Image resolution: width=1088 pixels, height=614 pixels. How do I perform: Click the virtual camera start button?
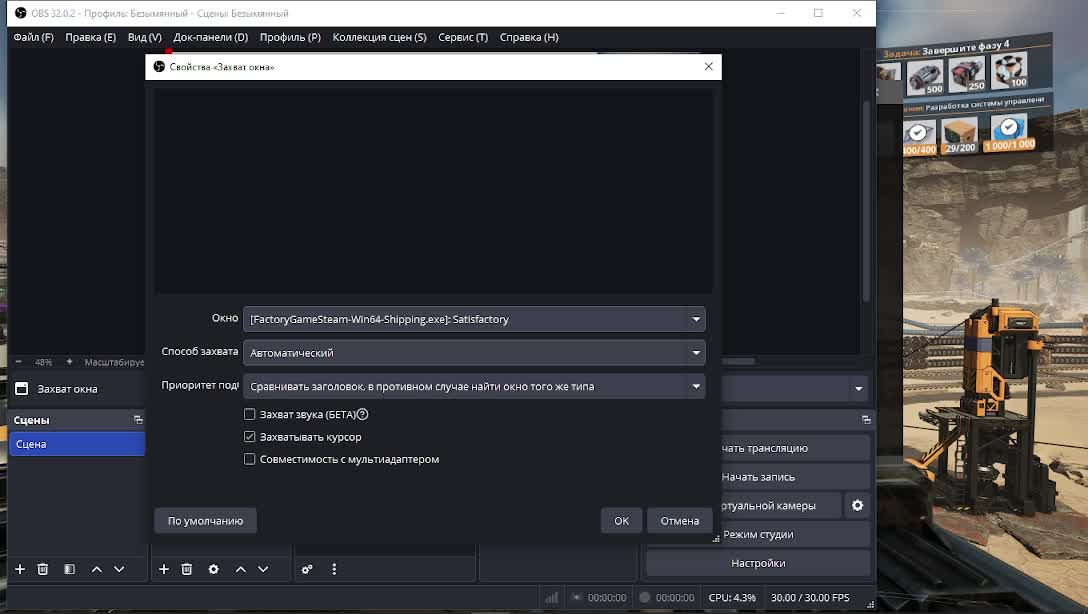click(781, 505)
